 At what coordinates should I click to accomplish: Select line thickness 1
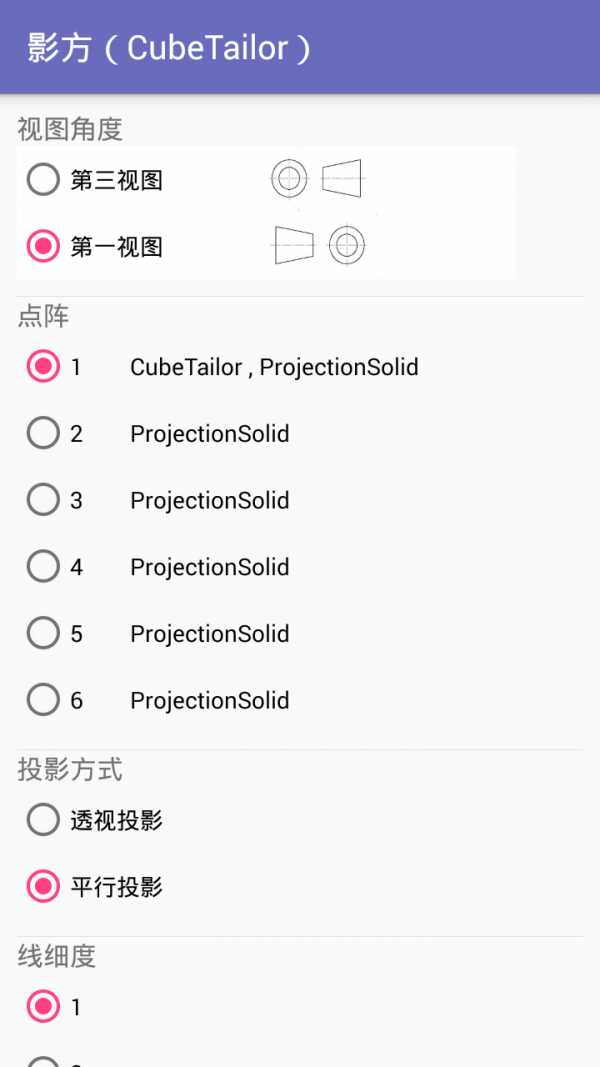point(43,1007)
